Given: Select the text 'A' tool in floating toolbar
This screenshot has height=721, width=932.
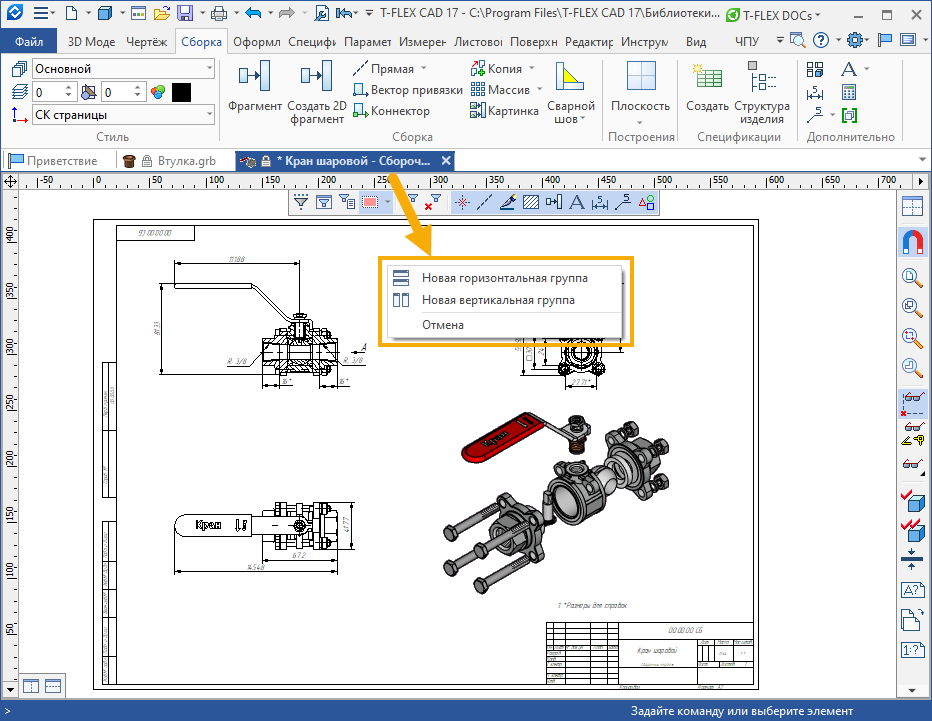Looking at the screenshot, I should point(576,203).
